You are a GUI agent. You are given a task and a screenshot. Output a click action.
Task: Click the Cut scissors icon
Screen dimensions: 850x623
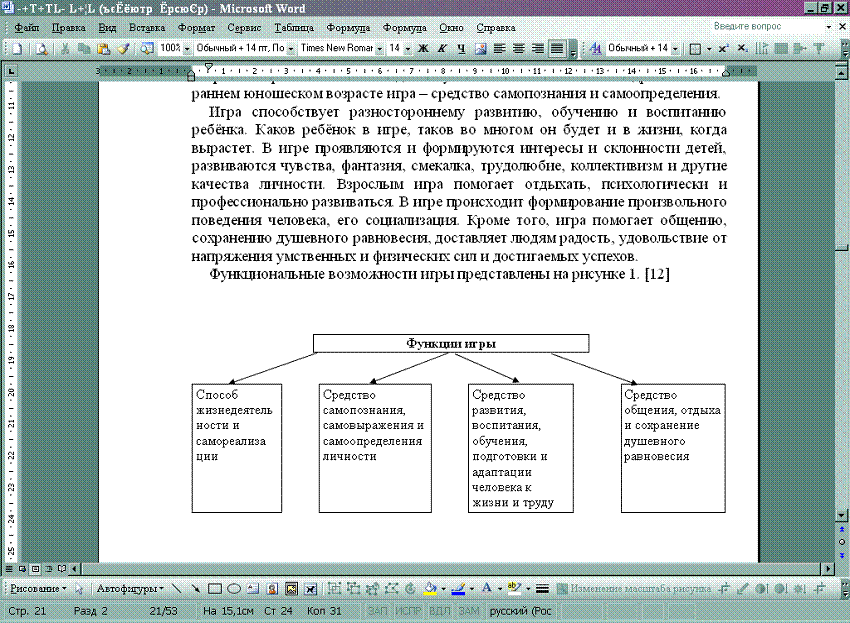coord(66,48)
